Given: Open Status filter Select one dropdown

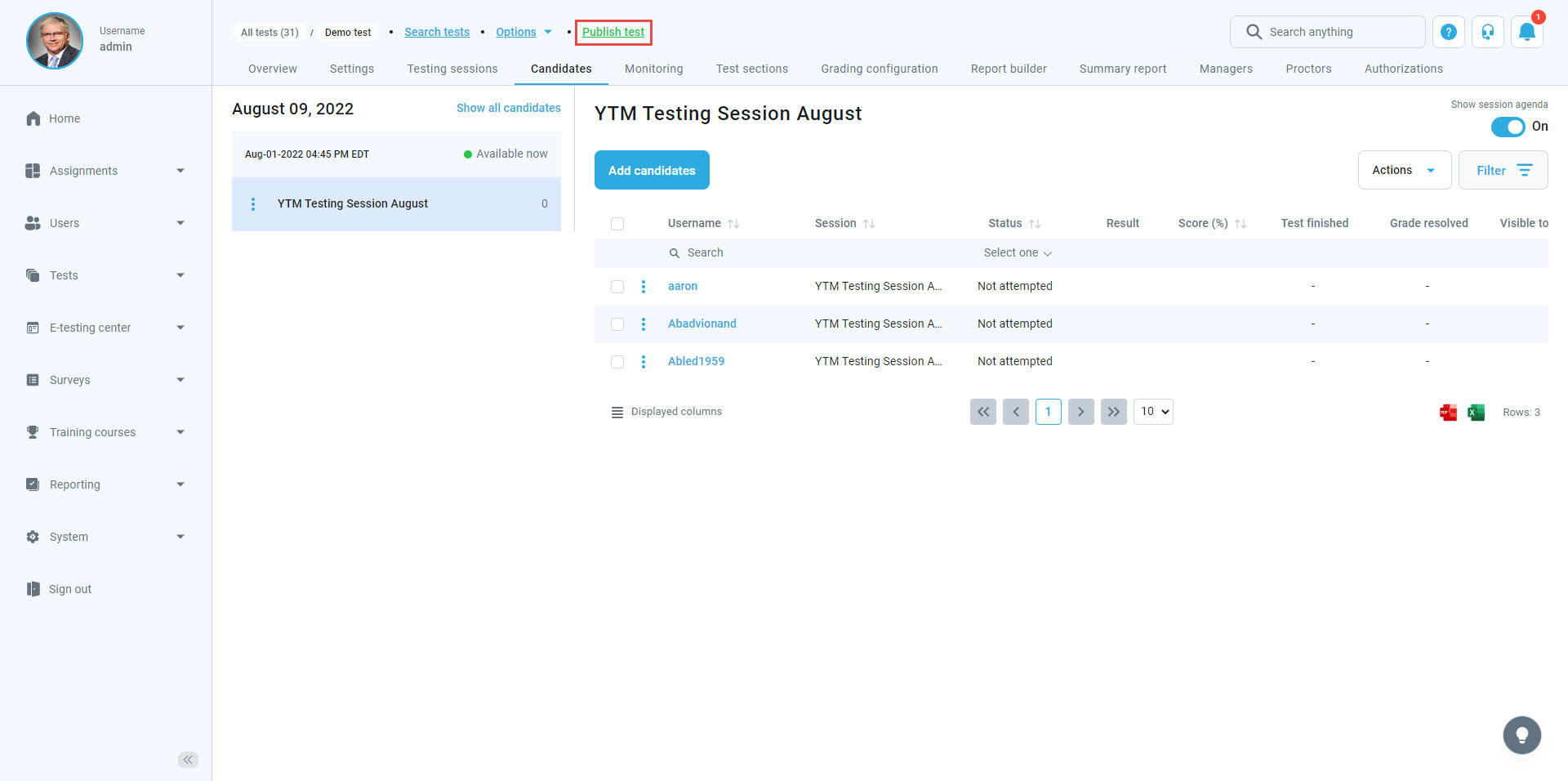Looking at the screenshot, I should (1017, 253).
